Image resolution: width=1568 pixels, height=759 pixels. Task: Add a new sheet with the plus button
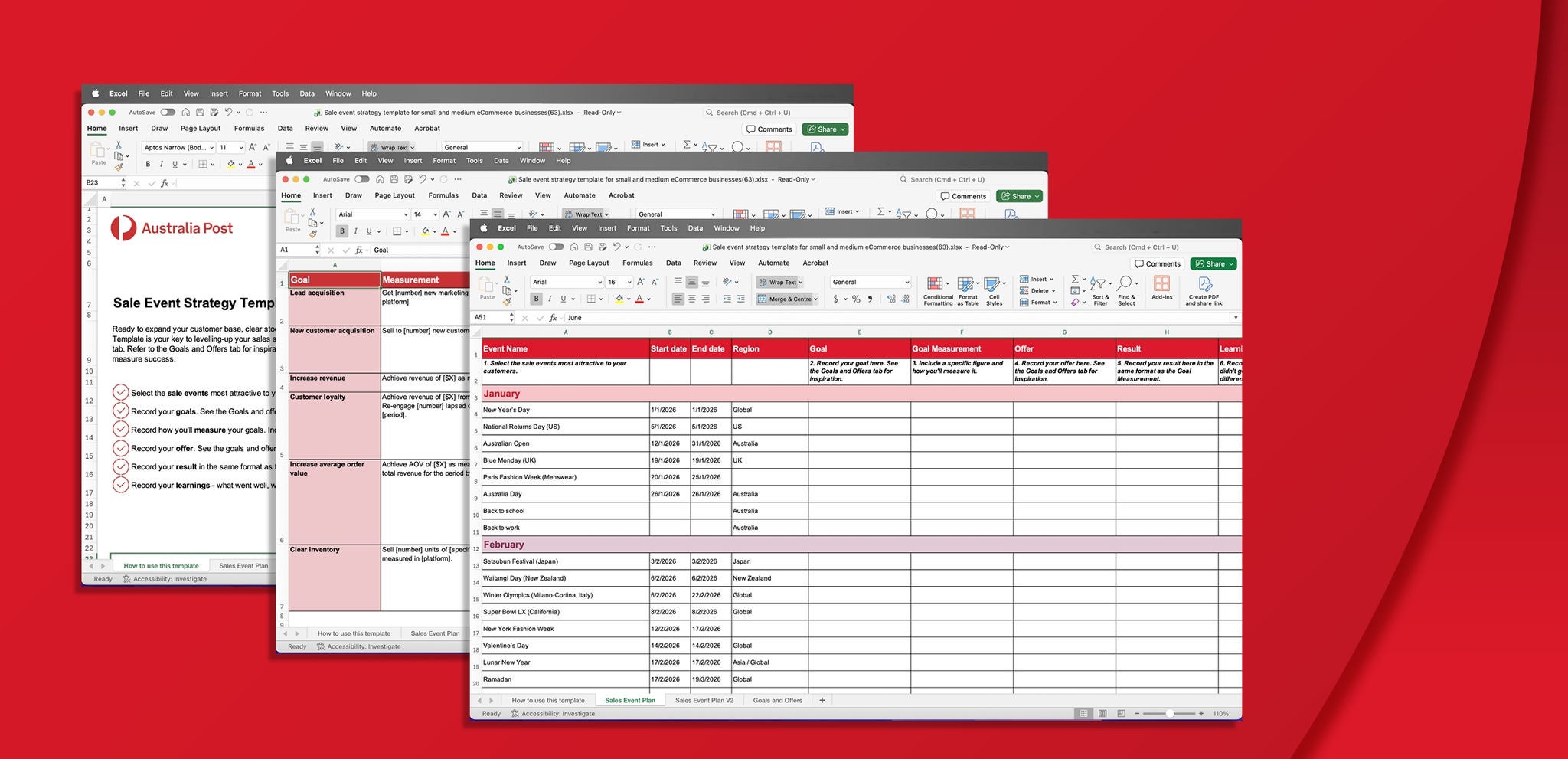pyautogui.click(x=822, y=700)
